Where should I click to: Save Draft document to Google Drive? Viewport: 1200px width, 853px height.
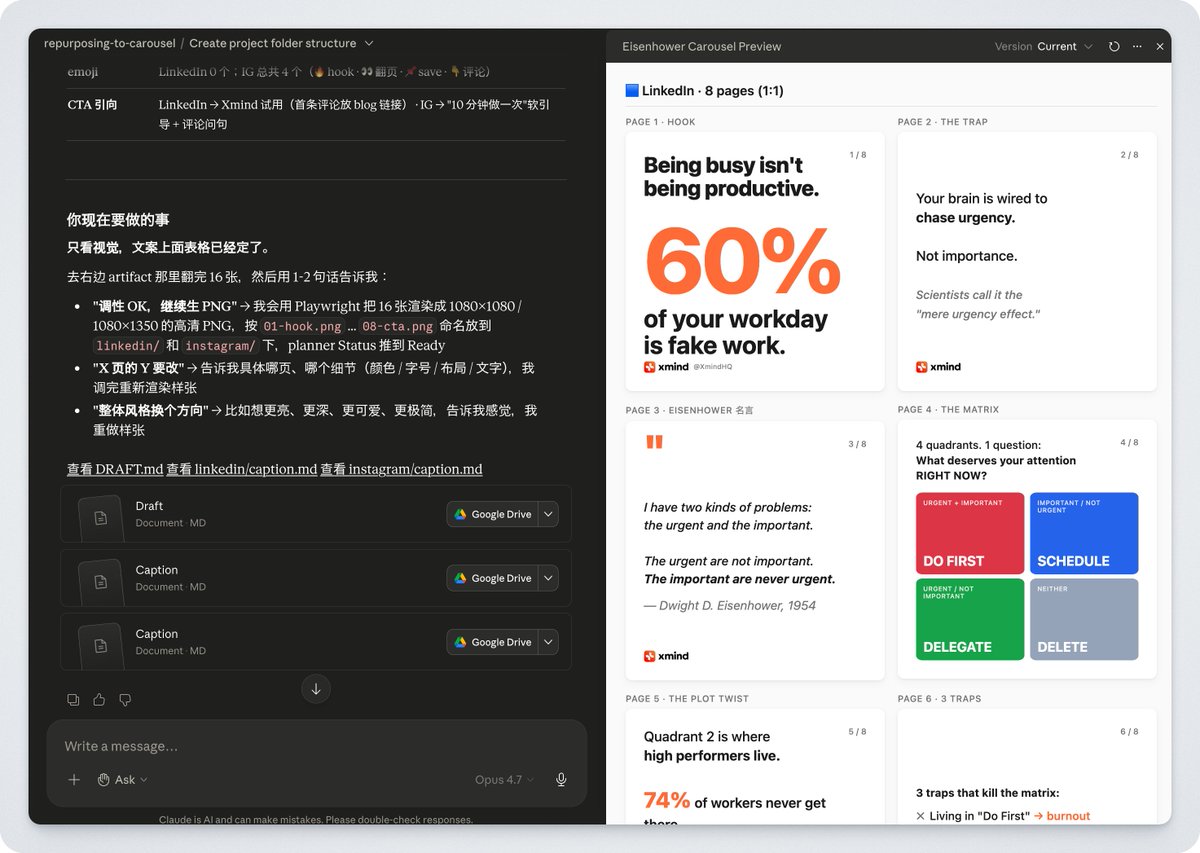[x=492, y=514]
